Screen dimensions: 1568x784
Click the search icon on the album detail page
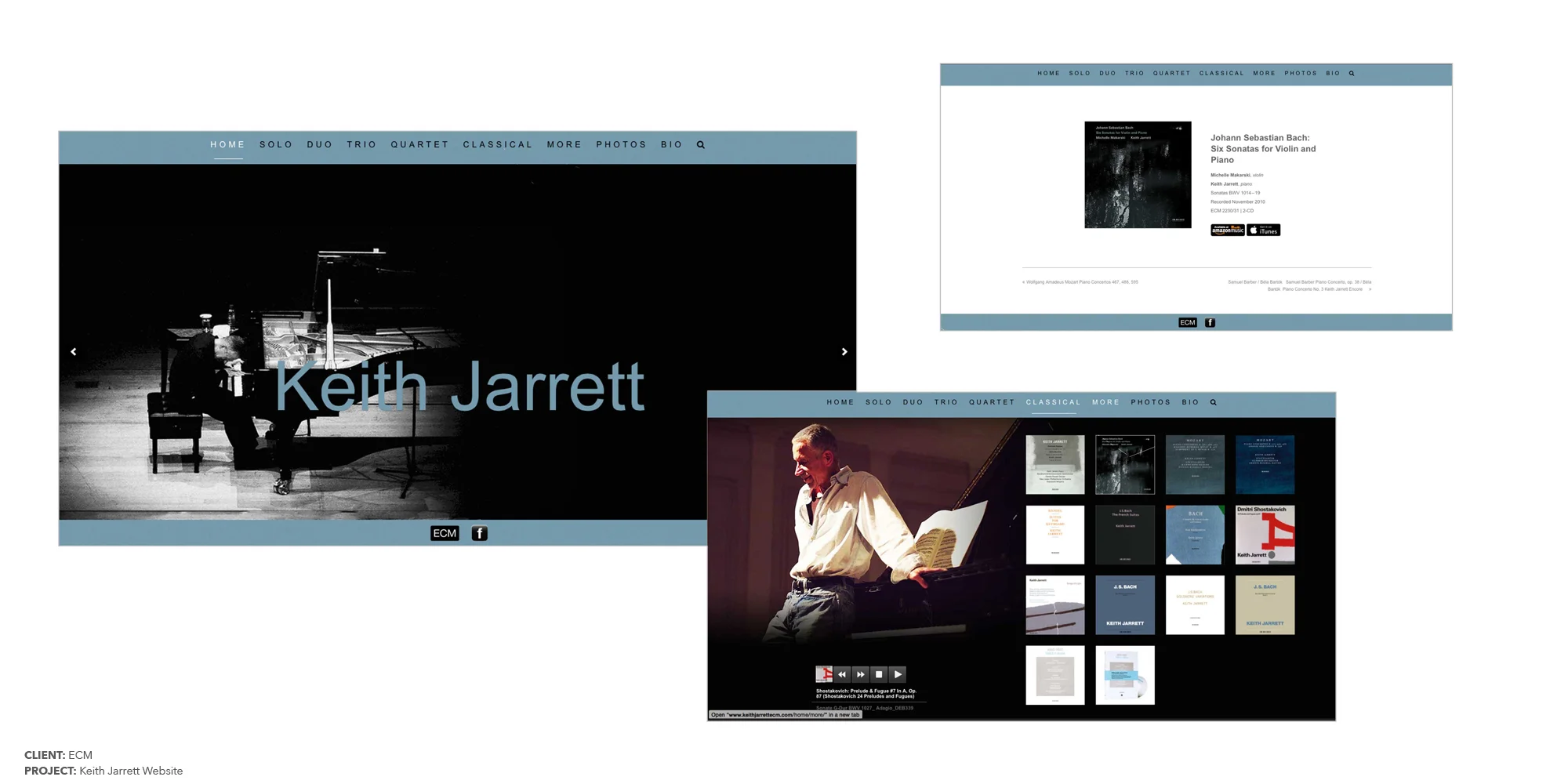click(x=1352, y=74)
